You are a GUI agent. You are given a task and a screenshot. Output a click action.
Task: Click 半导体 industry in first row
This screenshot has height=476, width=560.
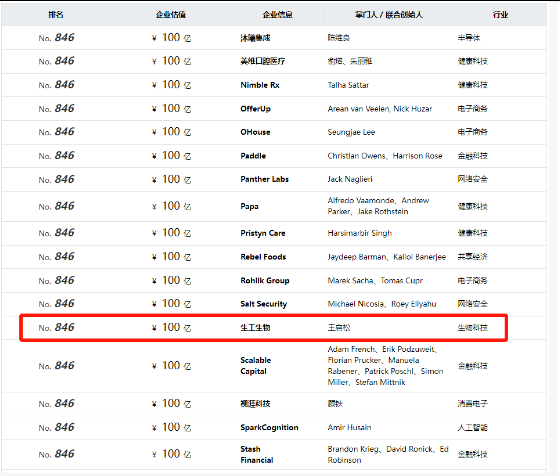click(469, 37)
